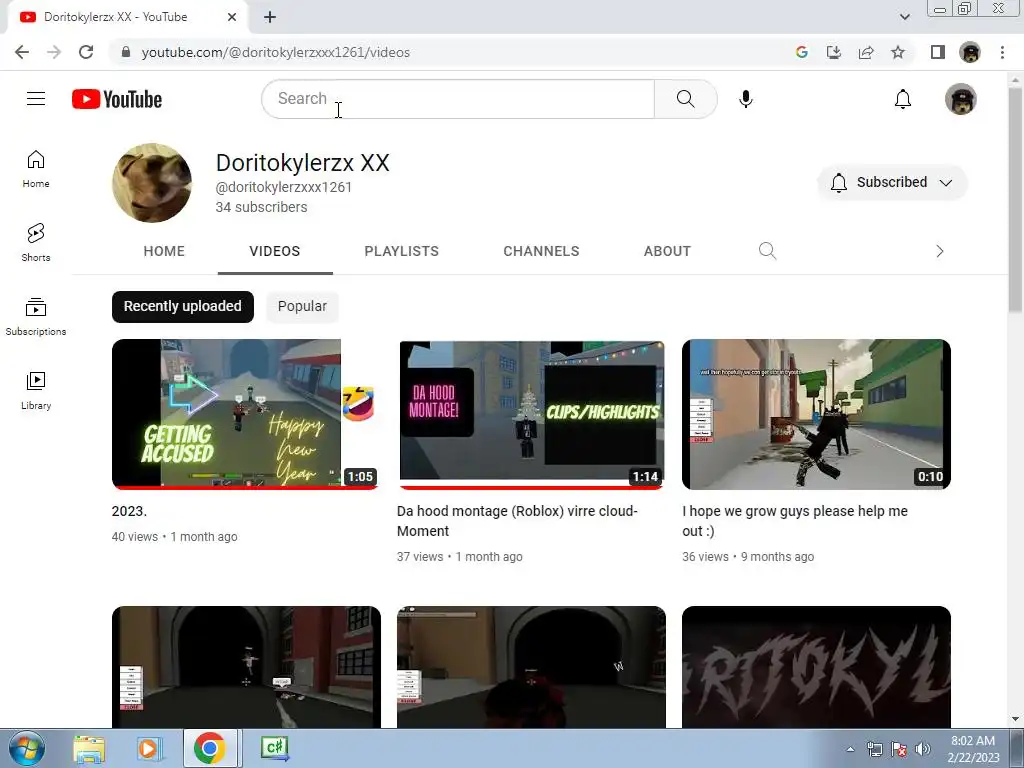Click the volume speaker tray icon
The height and width of the screenshot is (768, 1024).
pos(923,749)
